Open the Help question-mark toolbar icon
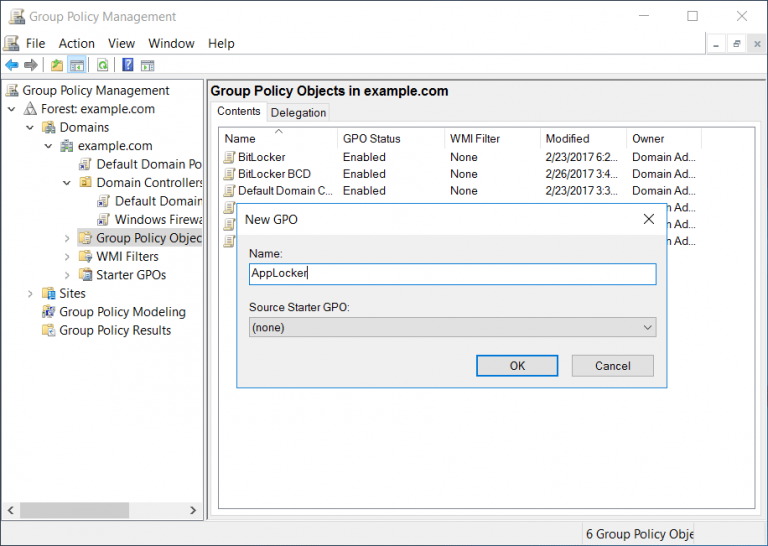 [128, 65]
